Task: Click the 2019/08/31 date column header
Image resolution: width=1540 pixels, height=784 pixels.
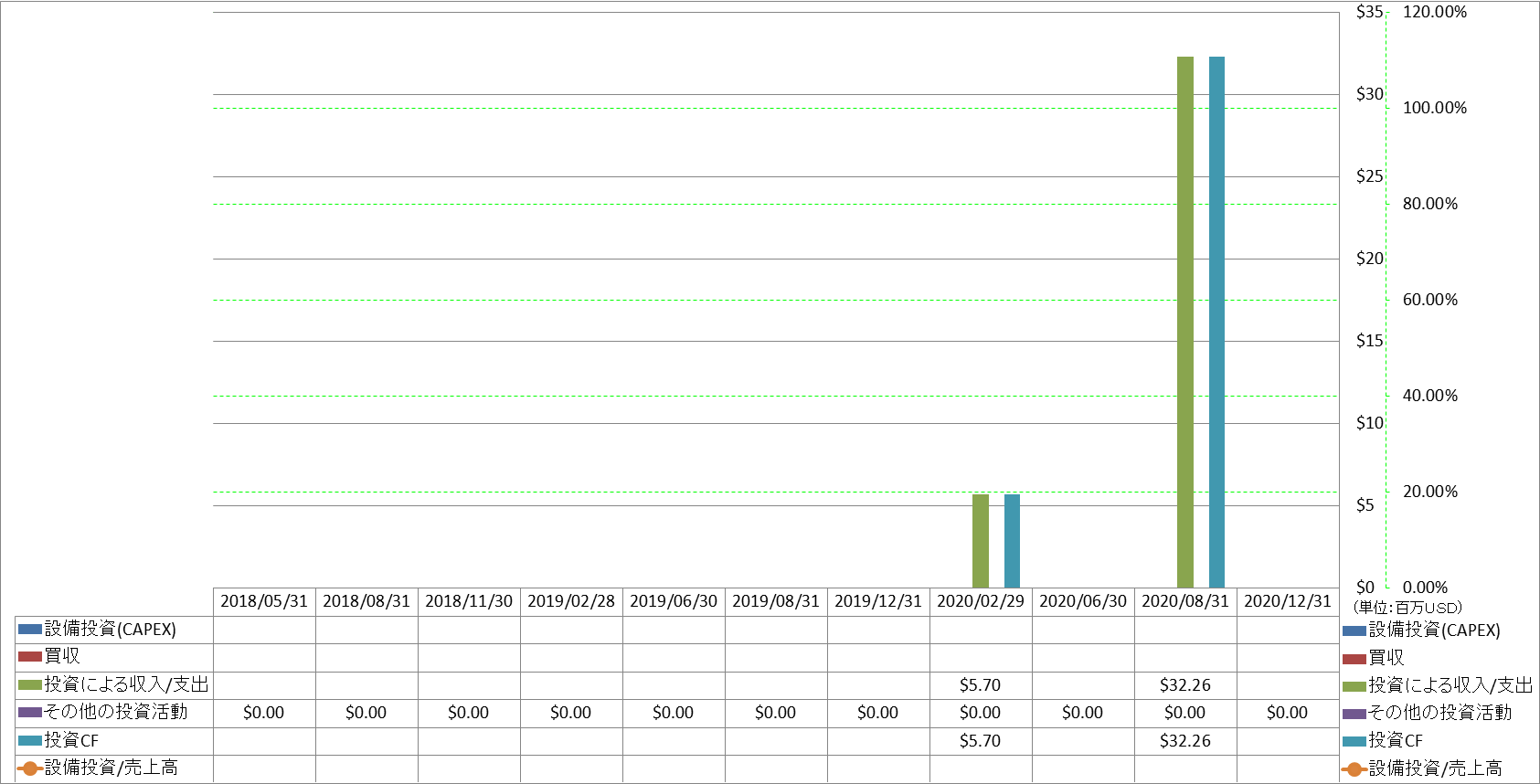Action: [x=776, y=601]
